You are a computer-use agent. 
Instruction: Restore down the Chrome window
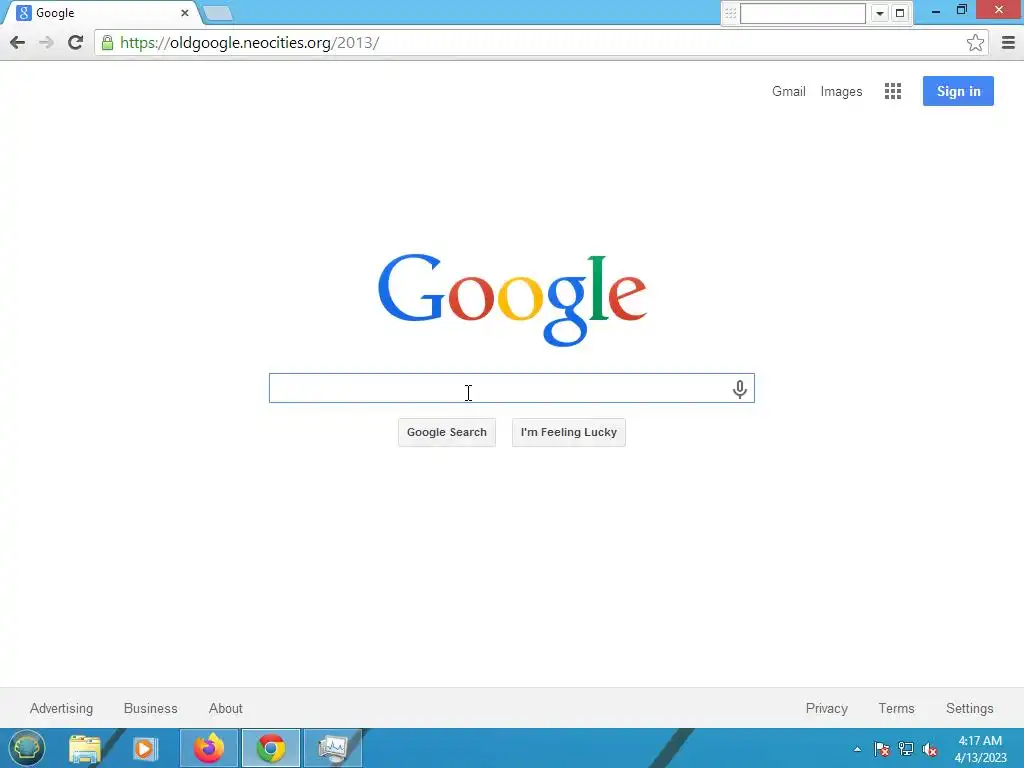point(961,10)
